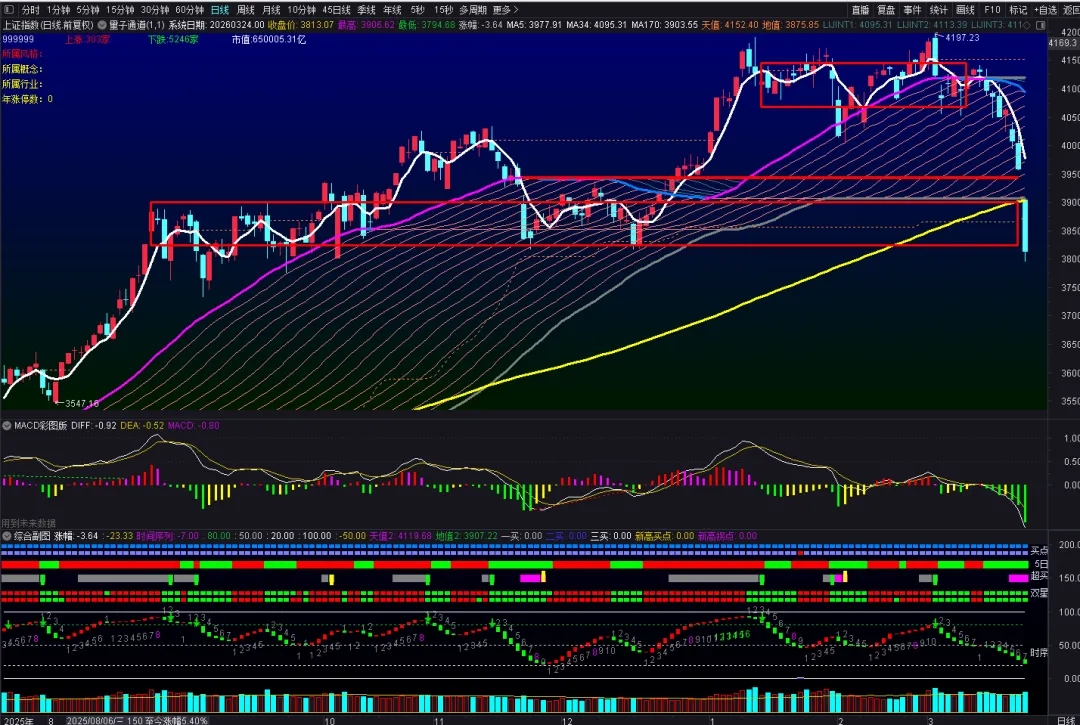Click the DEA: -0.52 value

[x=143, y=425]
